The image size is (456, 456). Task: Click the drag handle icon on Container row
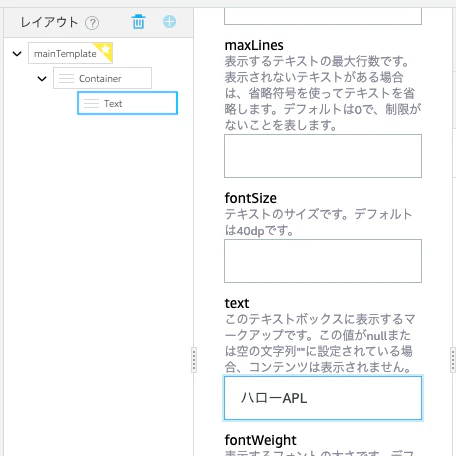66,78
